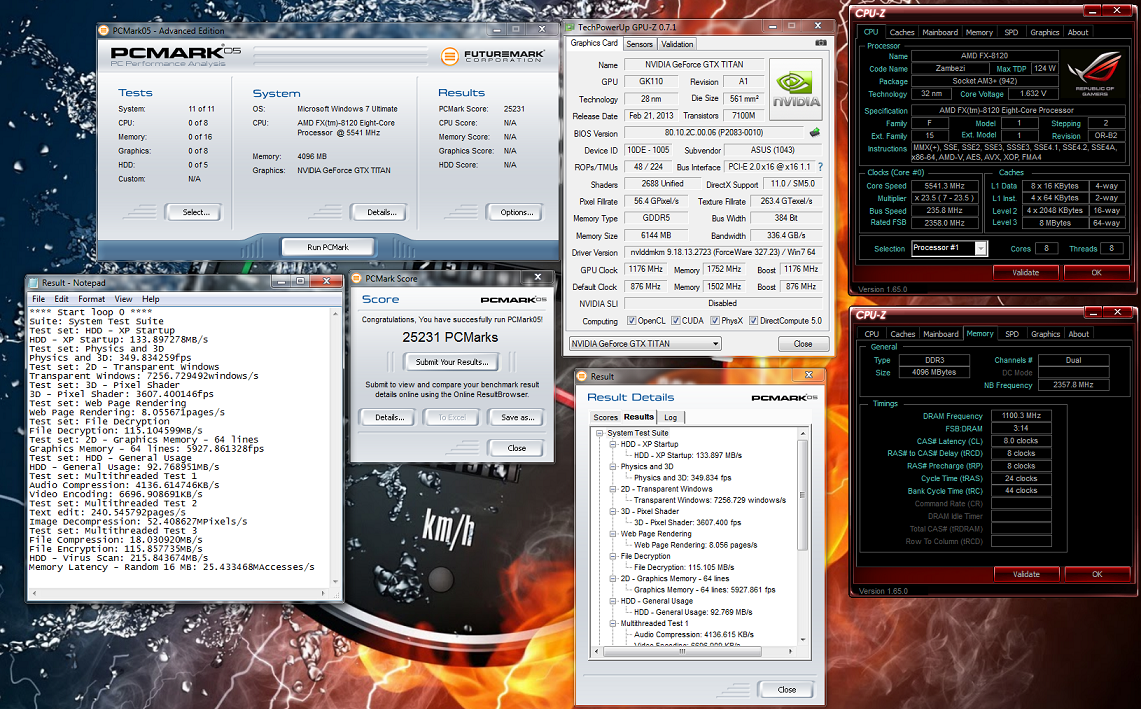Screen dimensions: 1141x709
Task: Open the Scores tab in Result Details
Action: coord(605,417)
